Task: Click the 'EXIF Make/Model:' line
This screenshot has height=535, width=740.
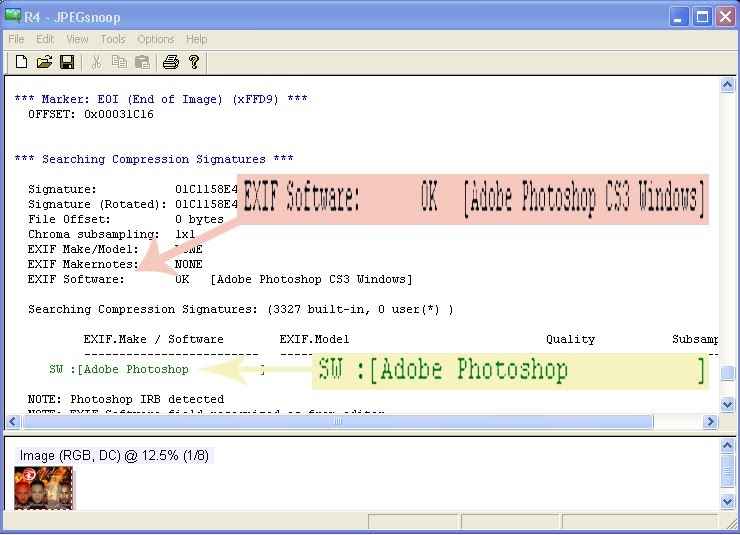Action: point(115,250)
